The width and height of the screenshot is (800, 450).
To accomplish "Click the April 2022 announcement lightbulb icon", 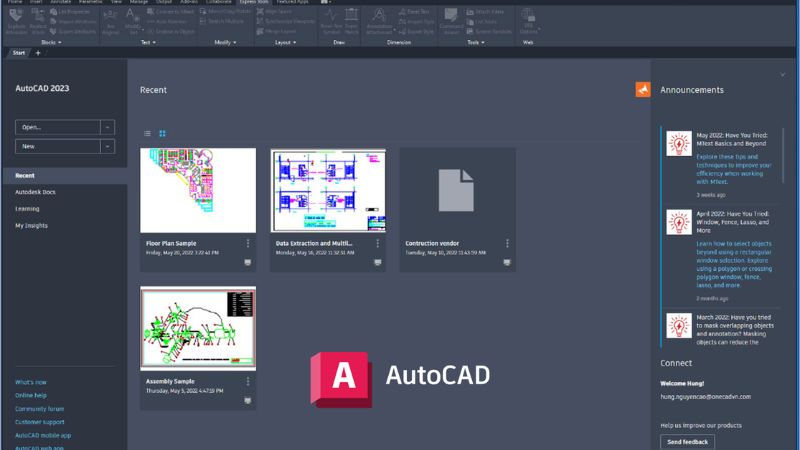I will tap(679, 222).
